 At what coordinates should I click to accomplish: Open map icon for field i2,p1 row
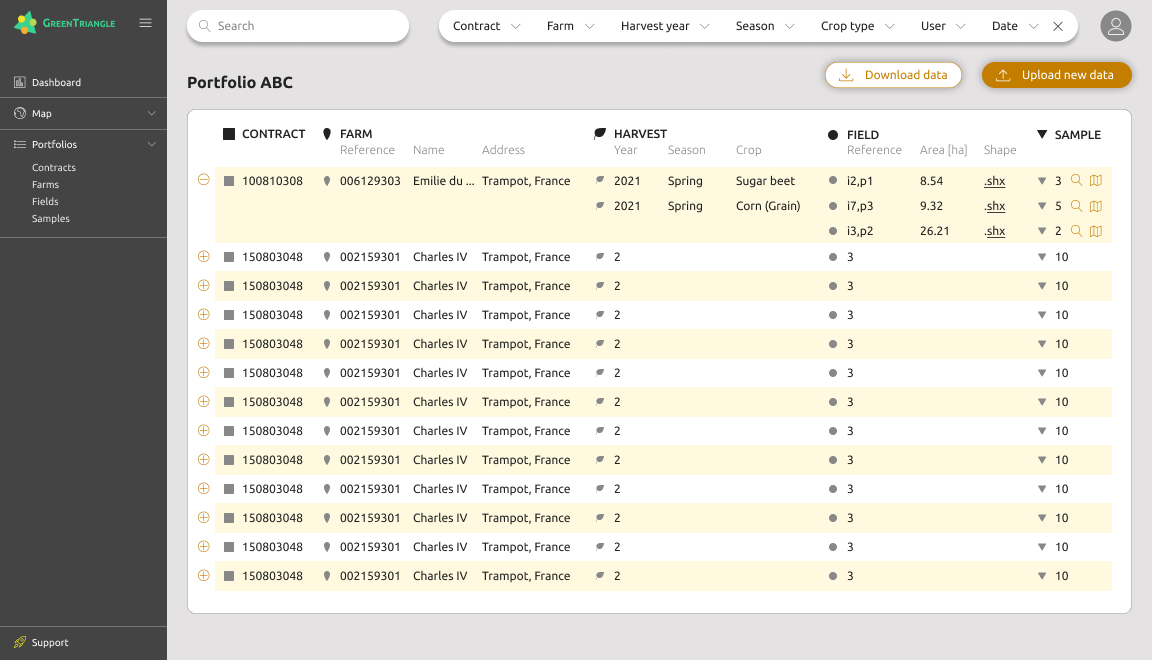(1096, 181)
